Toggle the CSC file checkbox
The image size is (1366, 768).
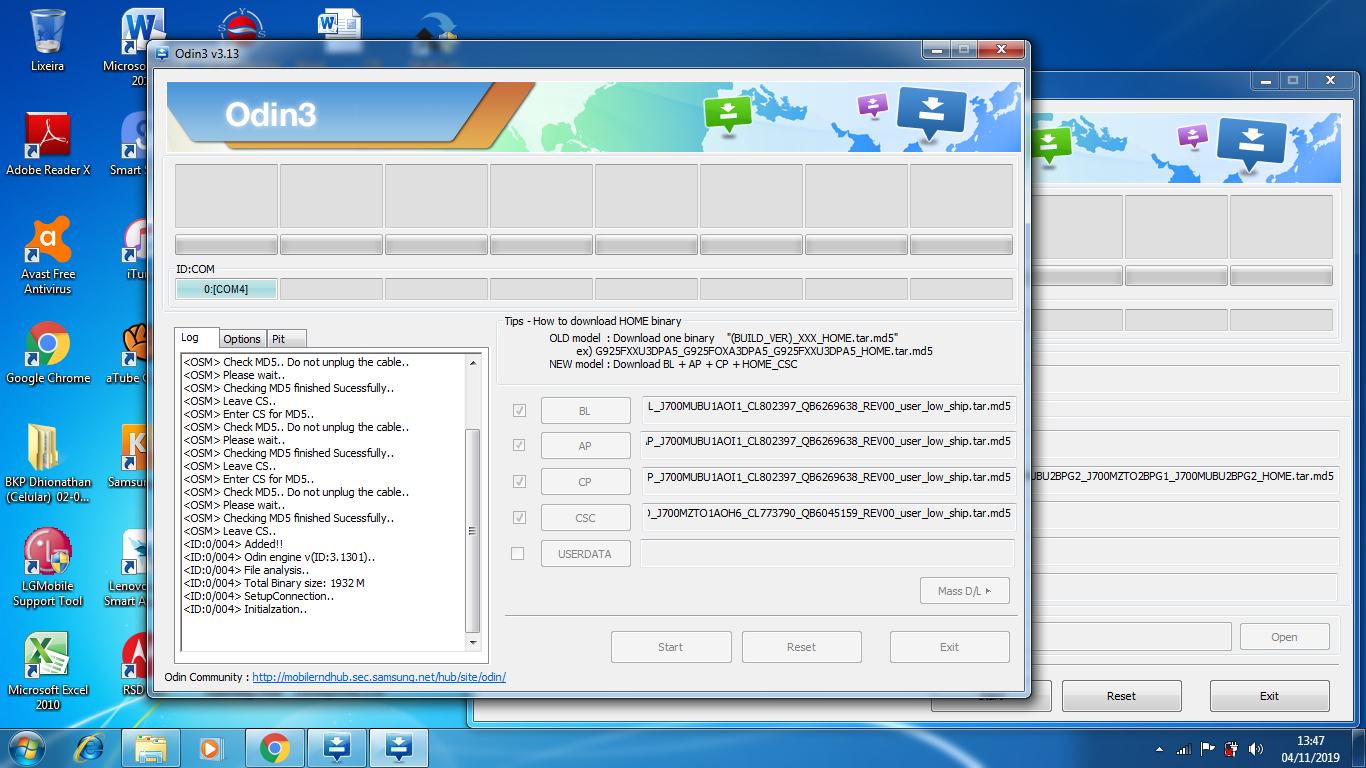518,517
